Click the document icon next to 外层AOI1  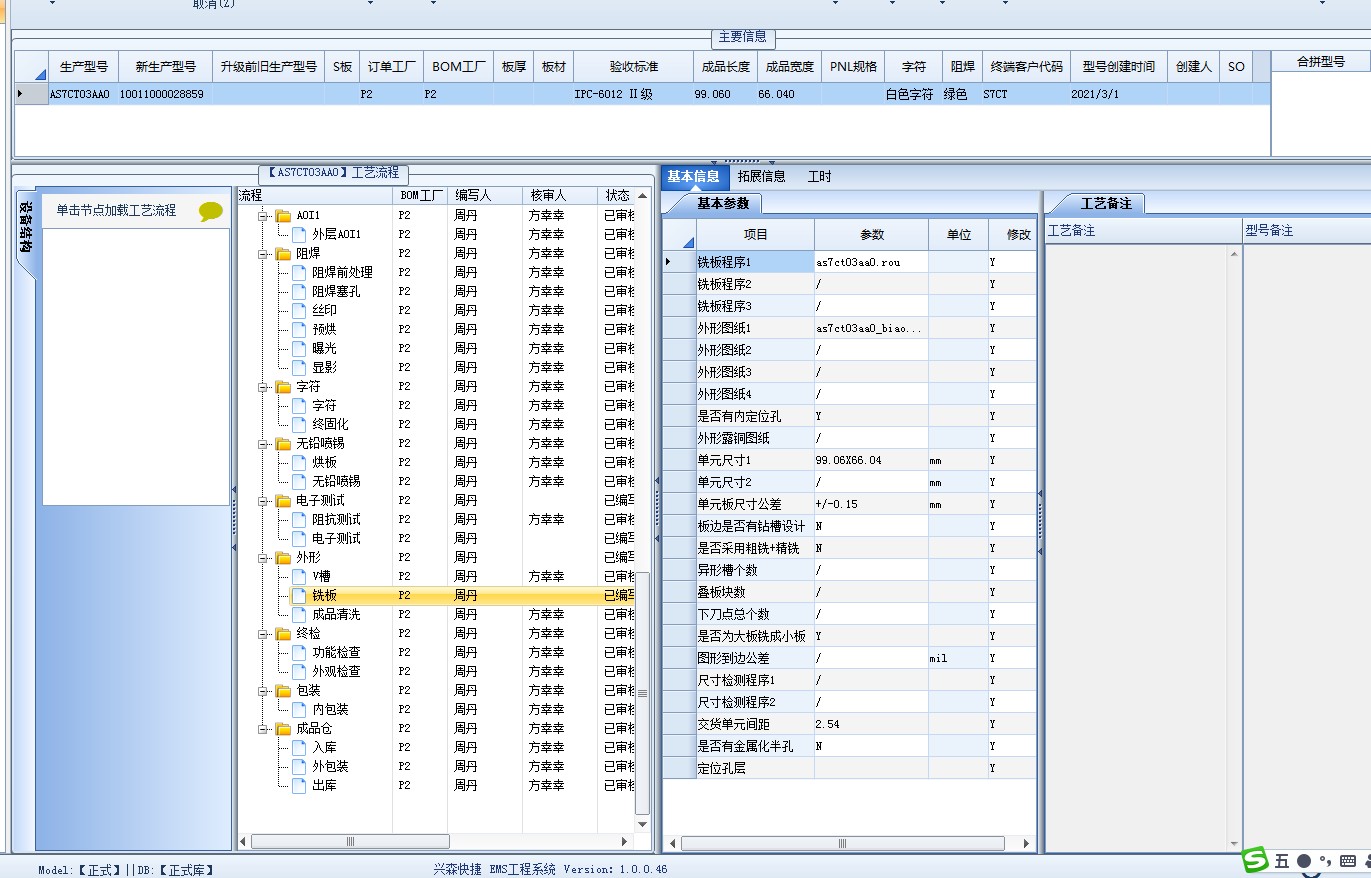[299, 234]
